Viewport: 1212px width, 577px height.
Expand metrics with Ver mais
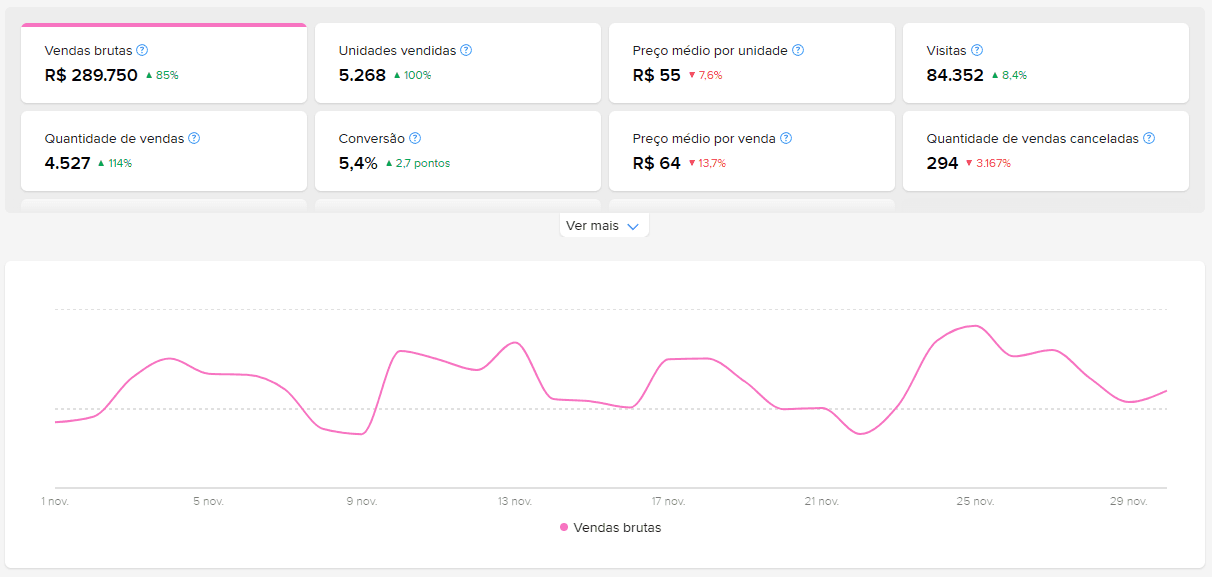pos(604,226)
